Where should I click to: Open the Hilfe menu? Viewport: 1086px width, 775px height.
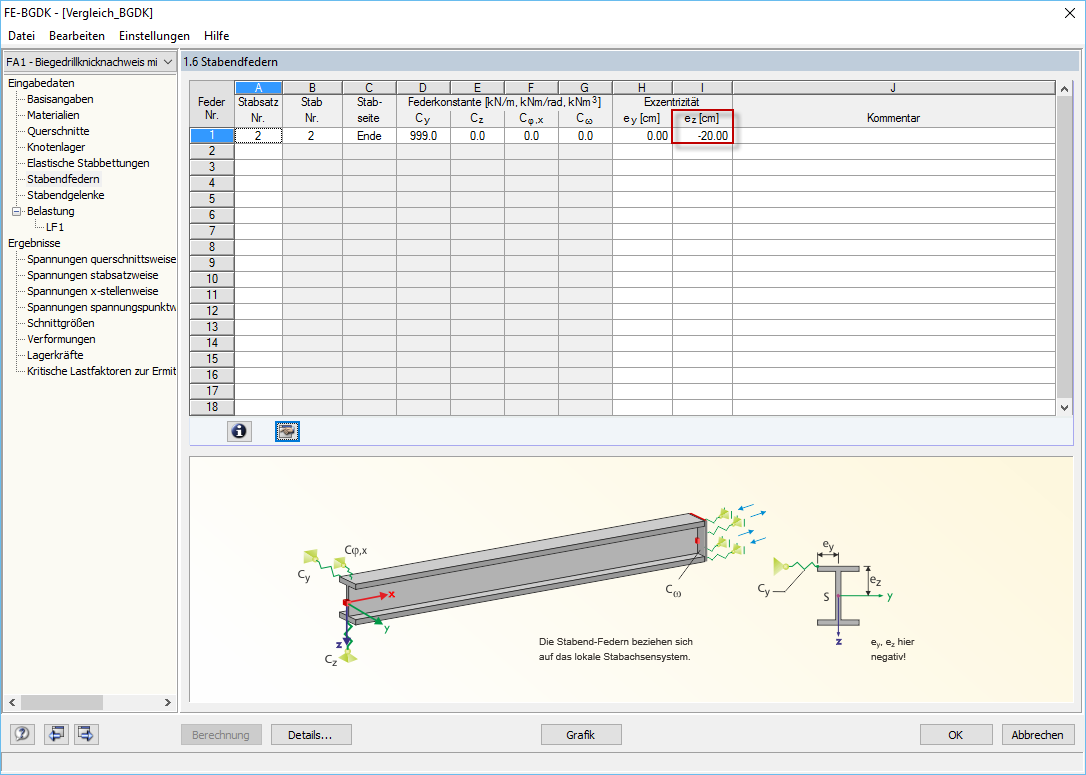pos(217,36)
